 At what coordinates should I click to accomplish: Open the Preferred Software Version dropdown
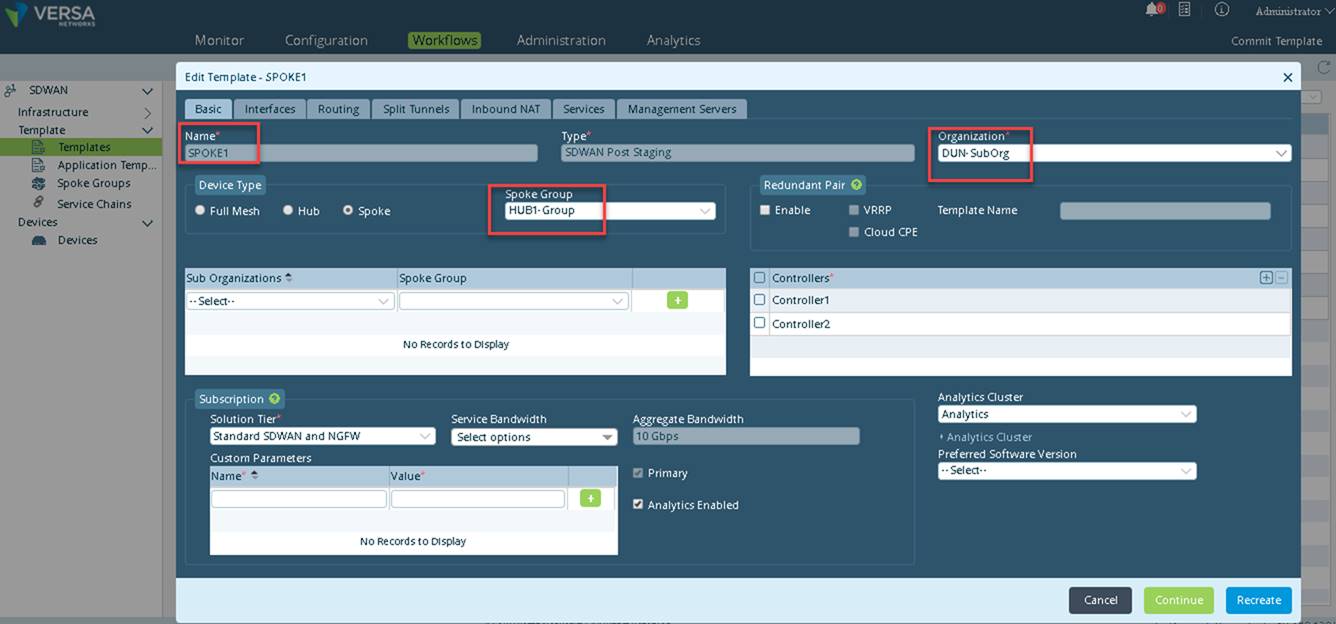pos(1067,471)
